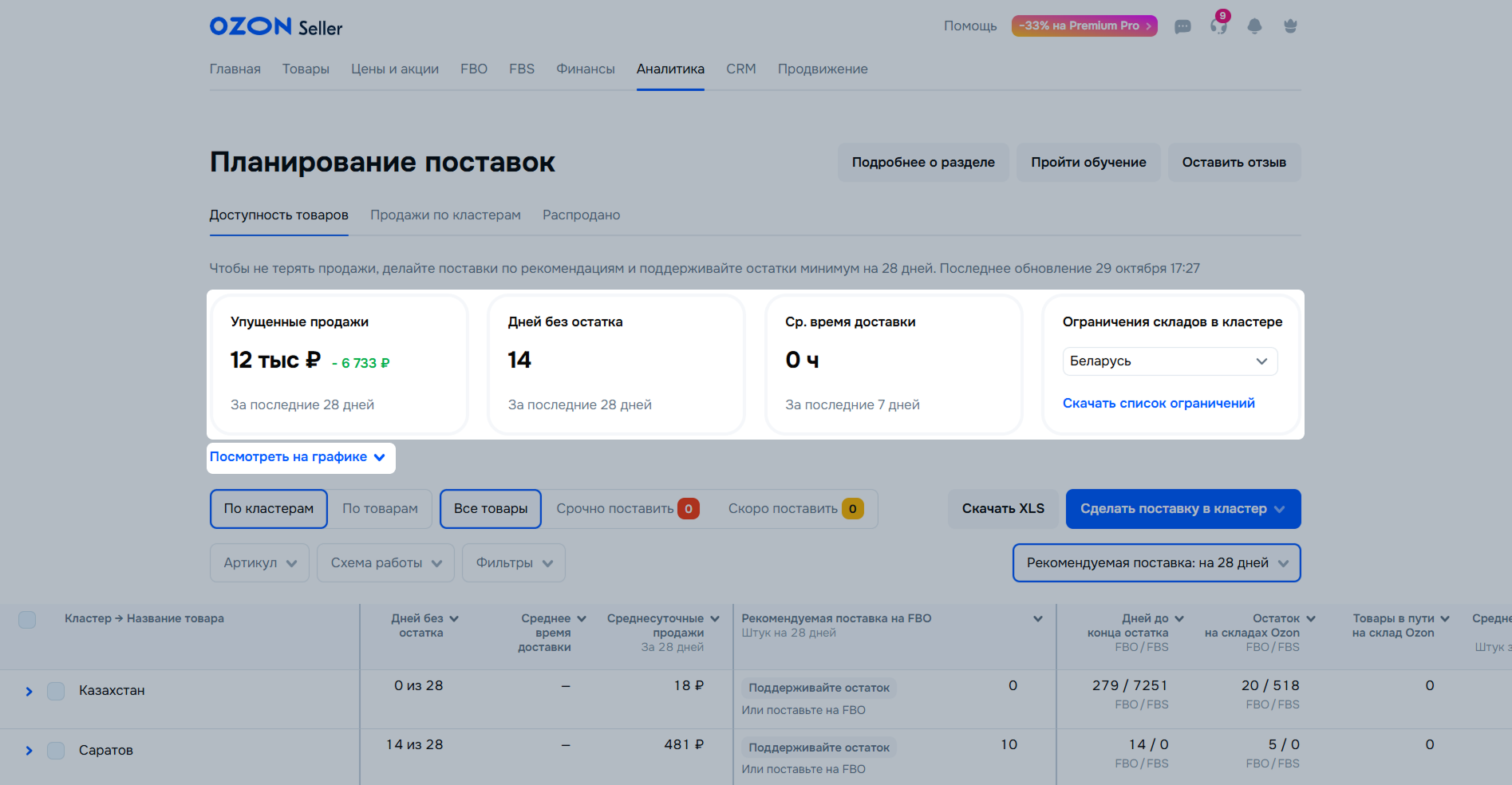Tick the Казахстан row checkbox
This screenshot has width=1512, height=785.
(56, 691)
